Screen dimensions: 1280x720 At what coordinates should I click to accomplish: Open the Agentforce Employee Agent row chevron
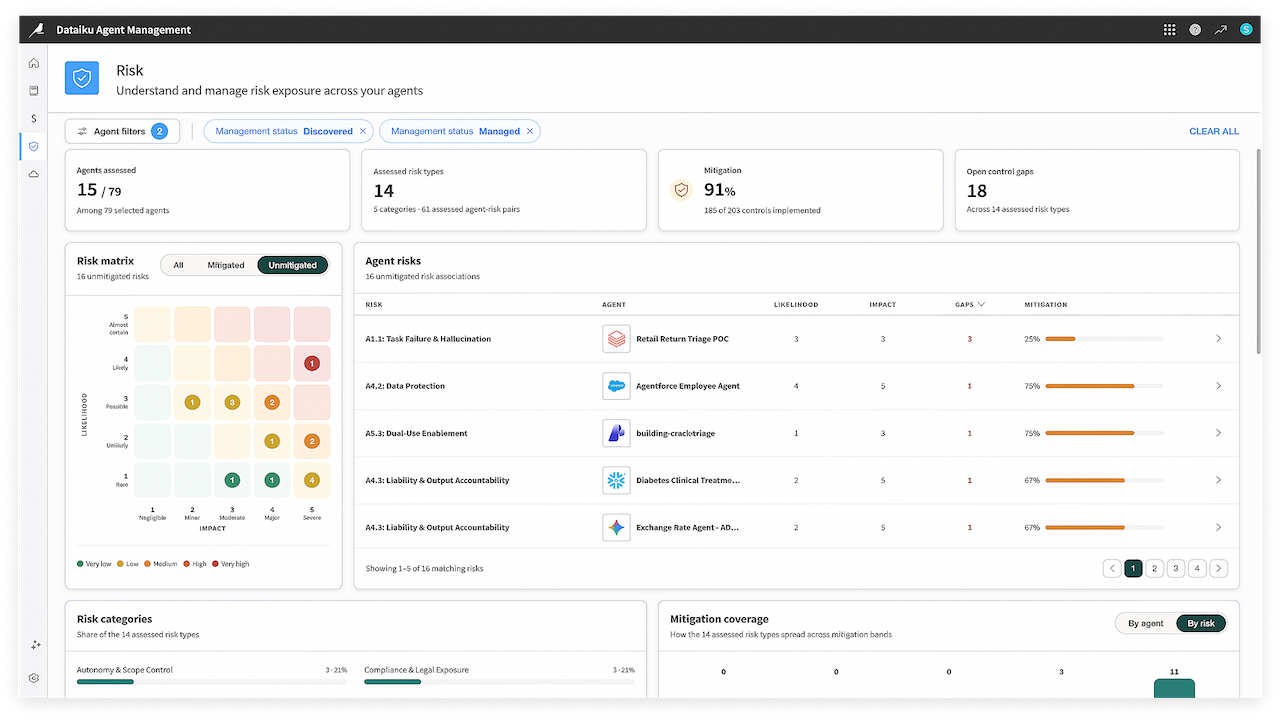click(1218, 386)
